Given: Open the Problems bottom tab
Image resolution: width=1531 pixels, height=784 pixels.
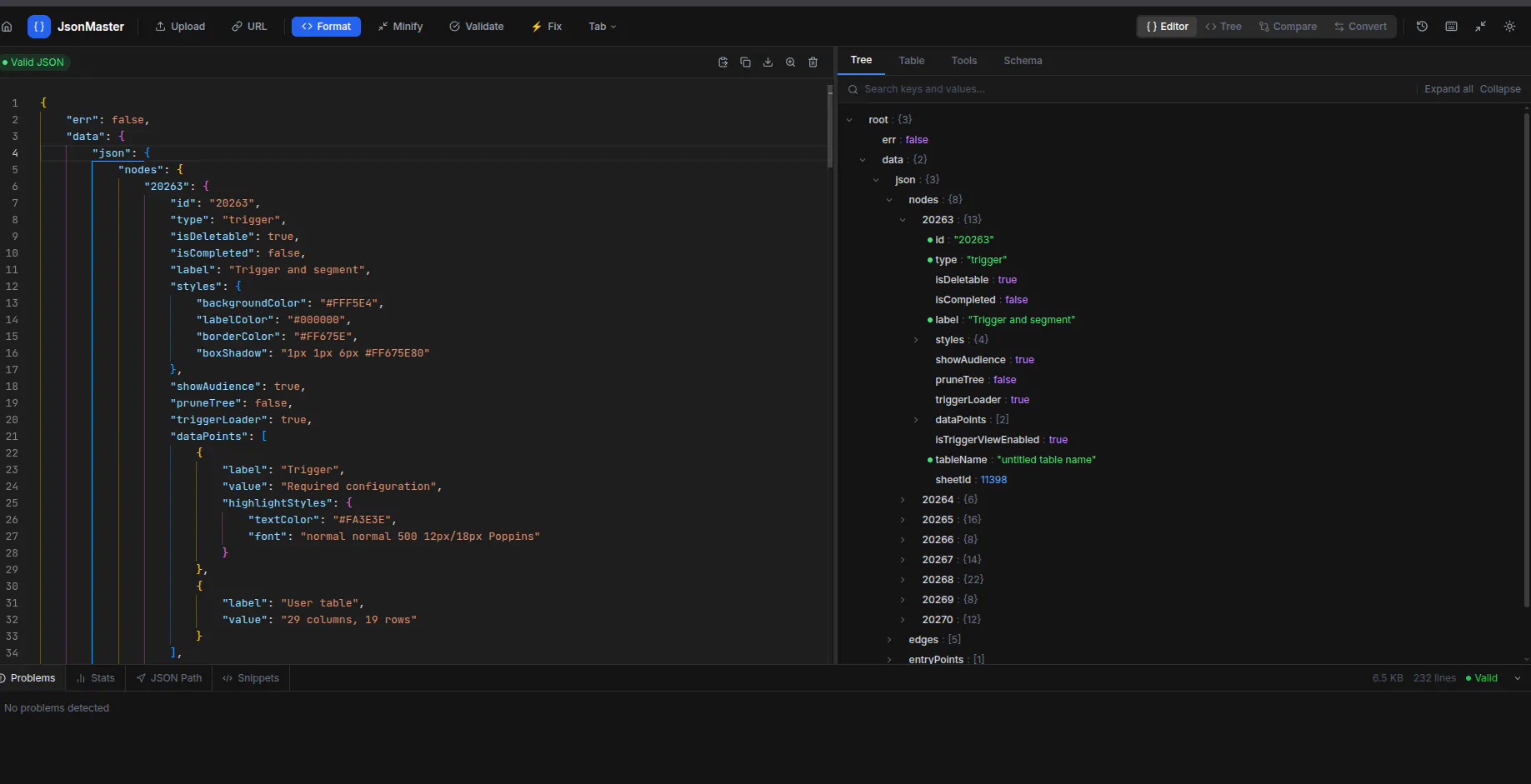Looking at the screenshot, I should [x=31, y=678].
